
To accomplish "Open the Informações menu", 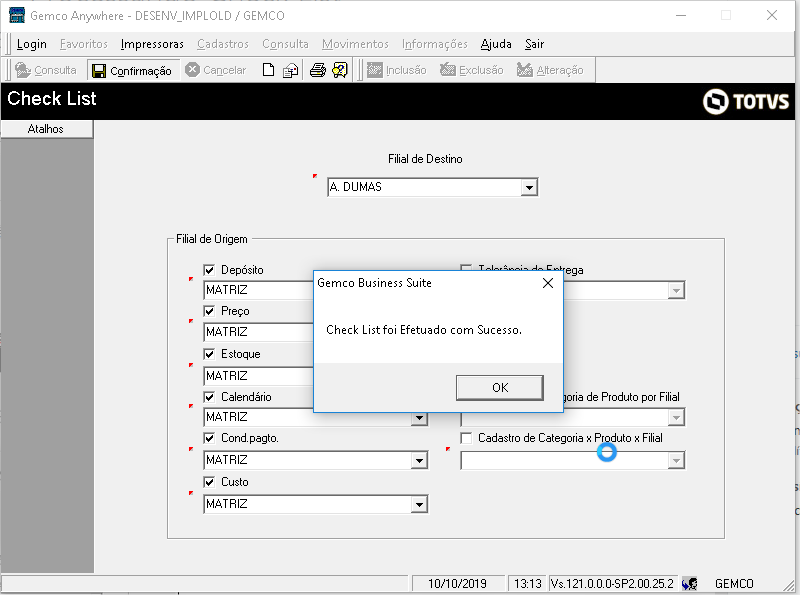I will click(x=435, y=44).
